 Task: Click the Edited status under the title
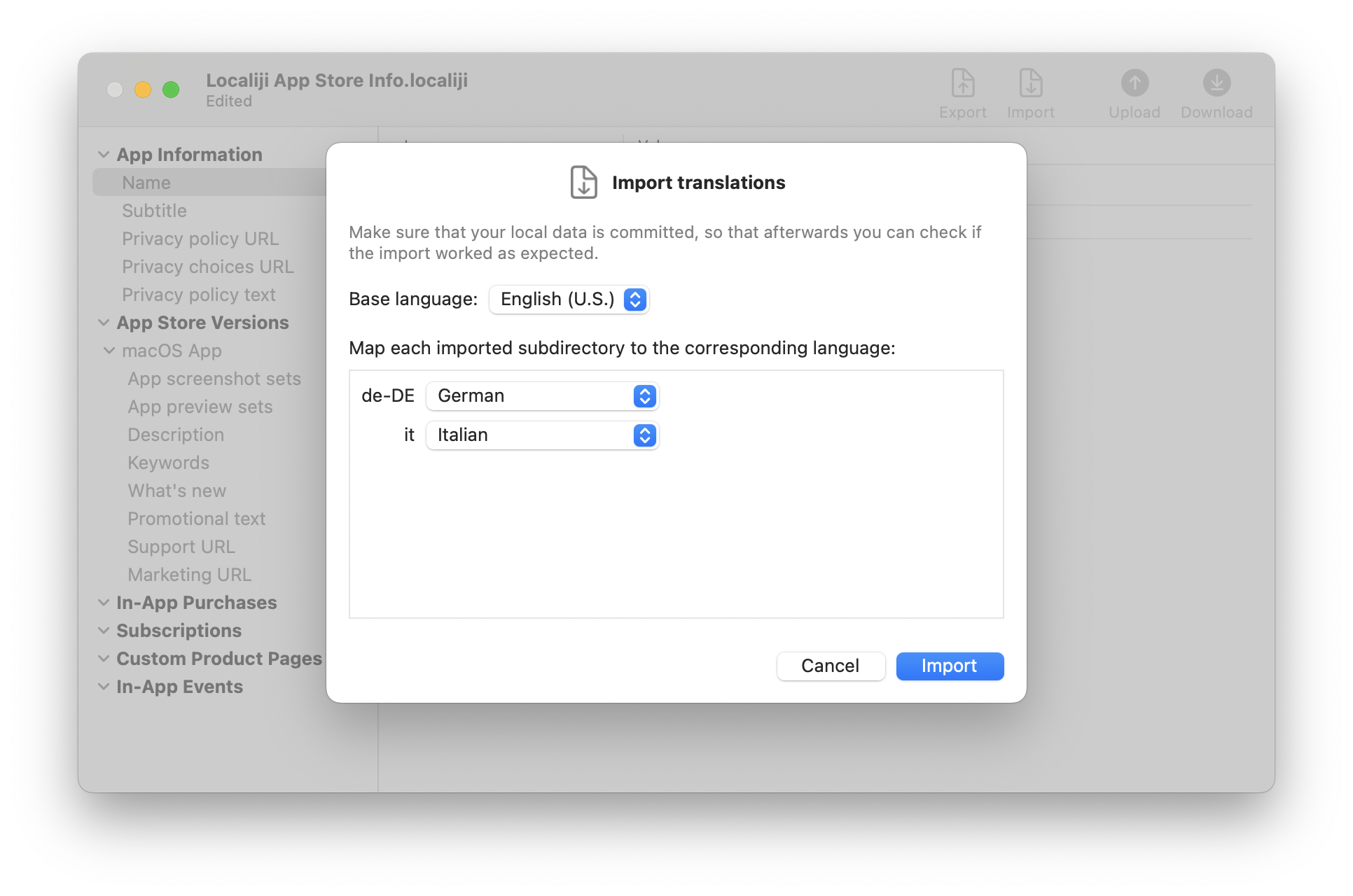pos(229,101)
